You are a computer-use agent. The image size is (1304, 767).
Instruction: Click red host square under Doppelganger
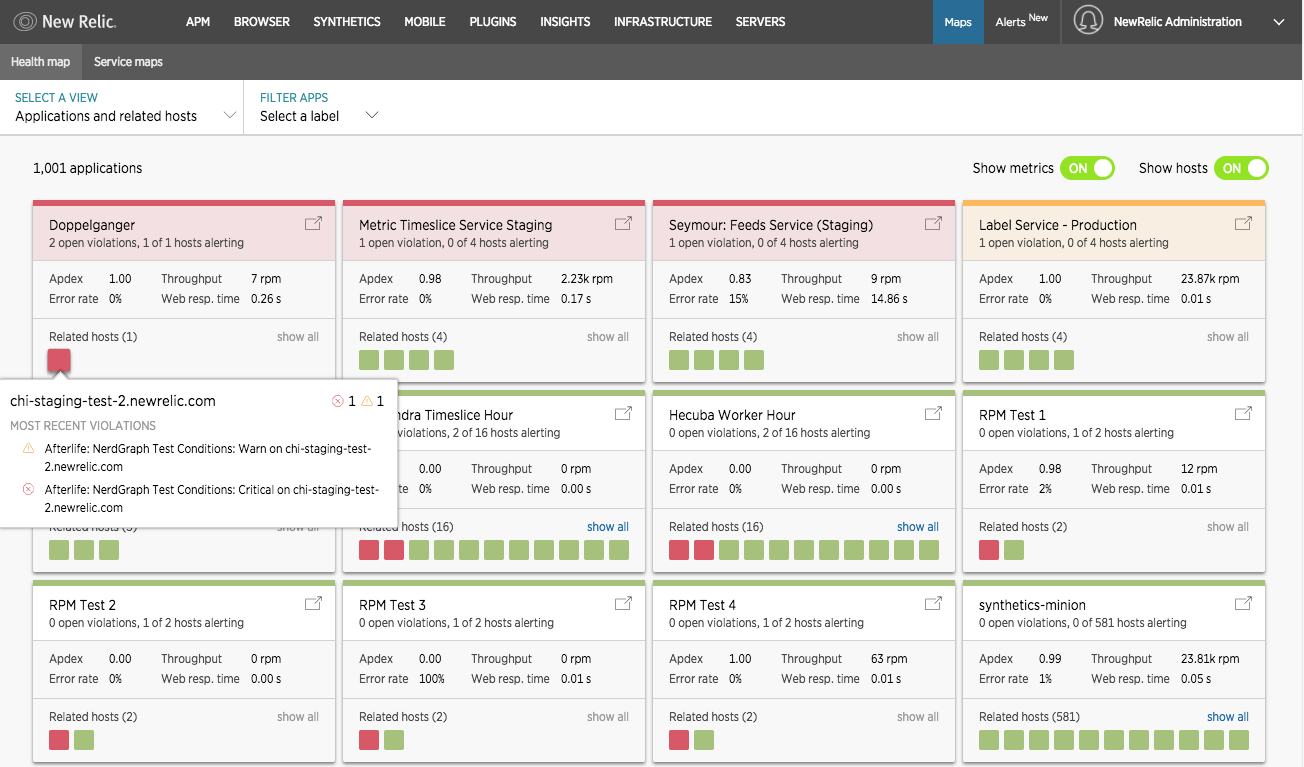[x=59, y=360]
